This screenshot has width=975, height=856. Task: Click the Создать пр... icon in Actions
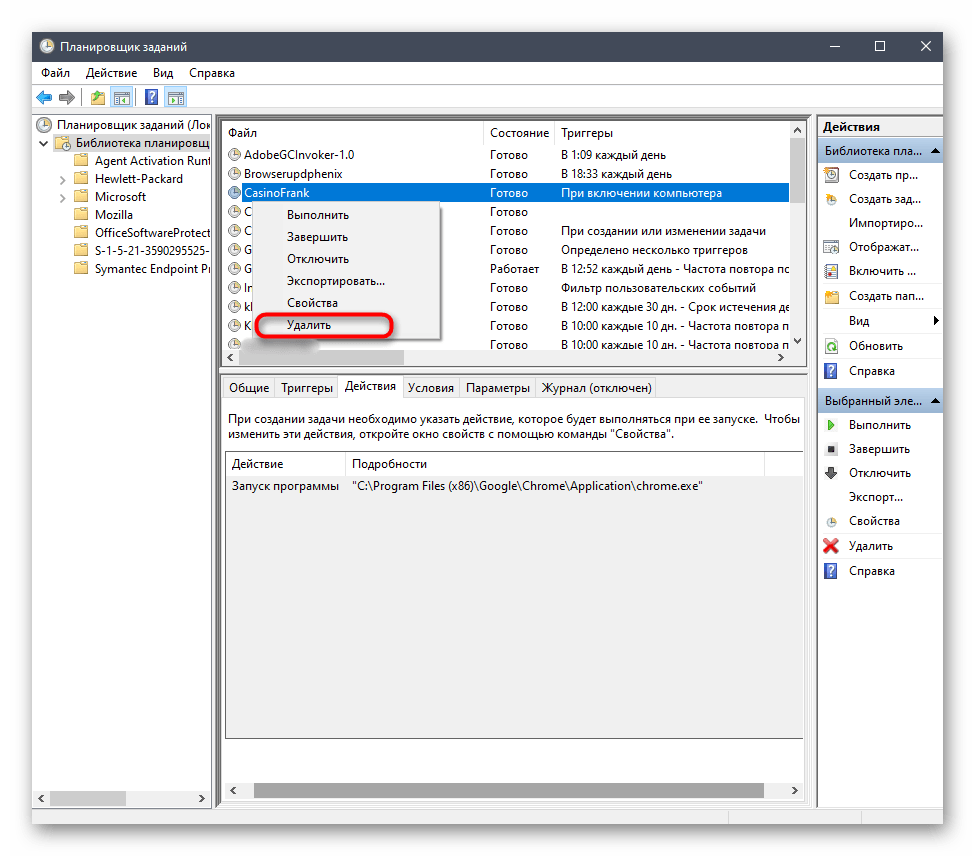pyautogui.click(x=831, y=175)
